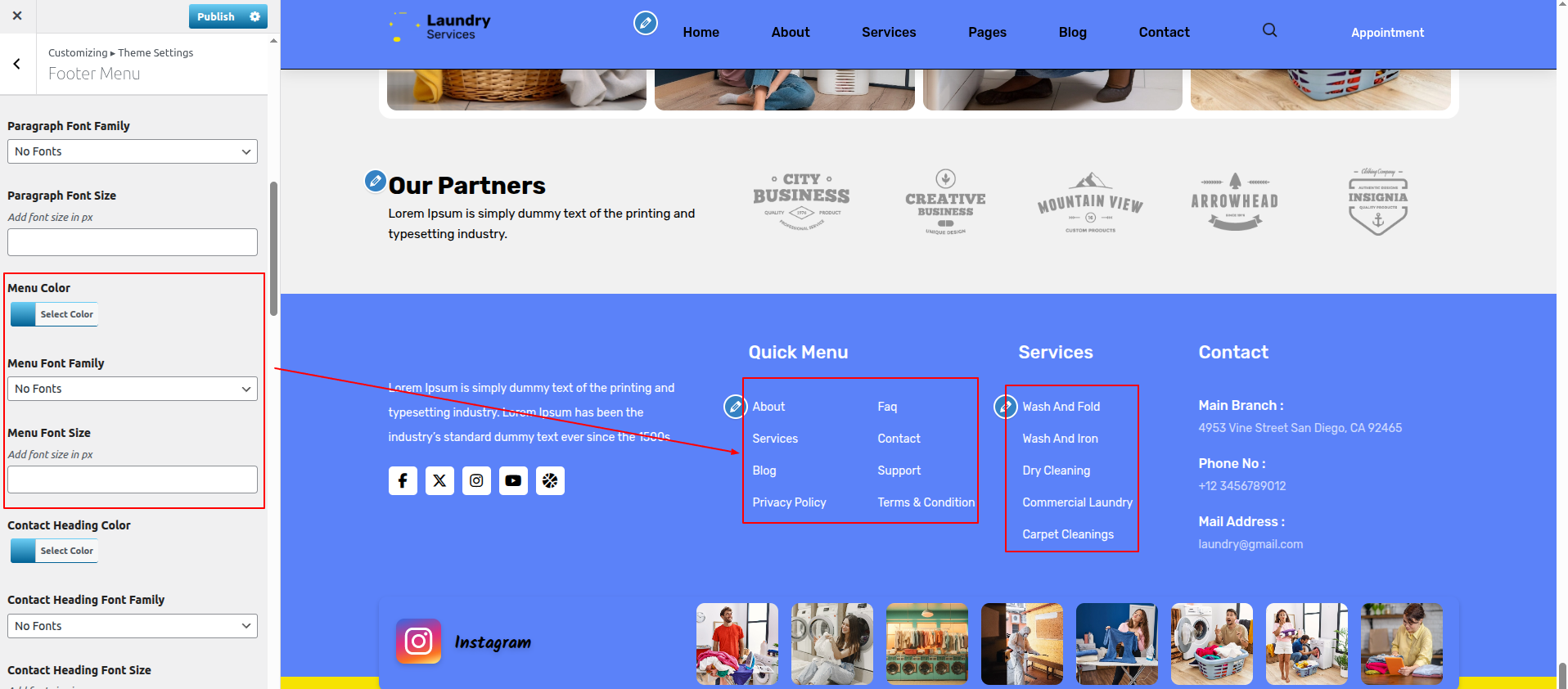Click the Insignia partner logo
Screen dimensions: 1568x689
(1378, 202)
